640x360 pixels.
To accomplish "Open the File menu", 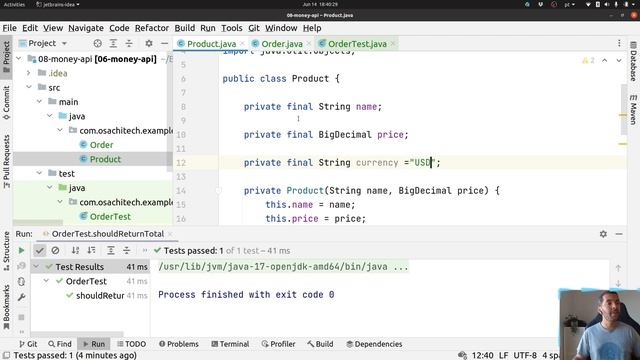I will [x=9, y=28].
